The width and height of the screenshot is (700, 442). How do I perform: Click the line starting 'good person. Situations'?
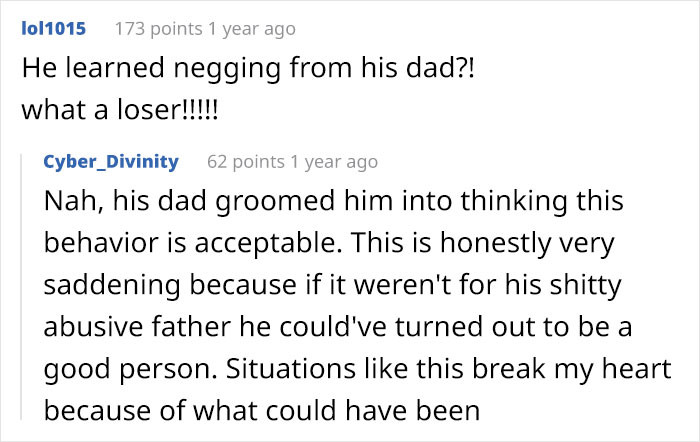(358, 370)
